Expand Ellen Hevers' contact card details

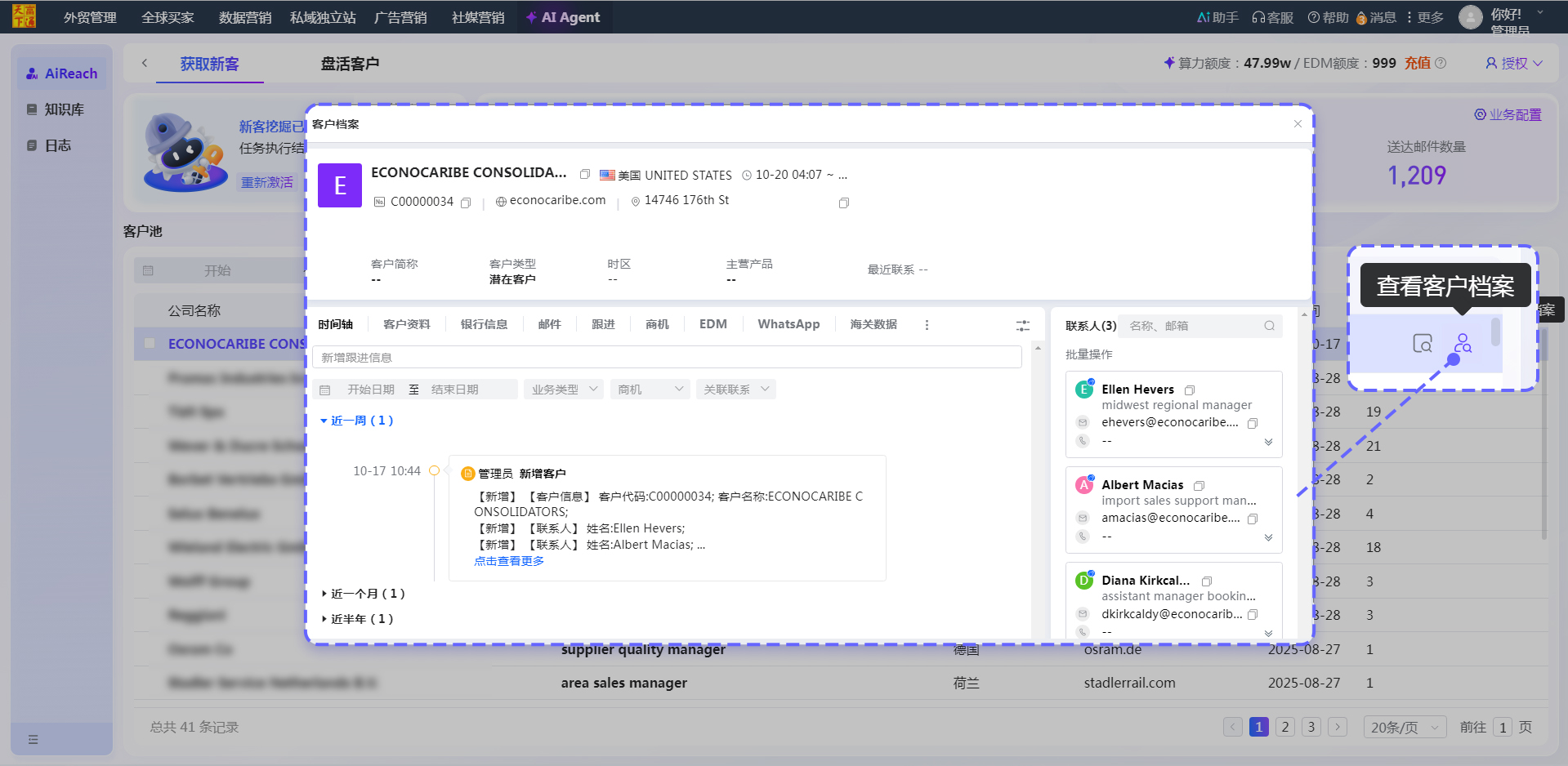(x=1268, y=442)
